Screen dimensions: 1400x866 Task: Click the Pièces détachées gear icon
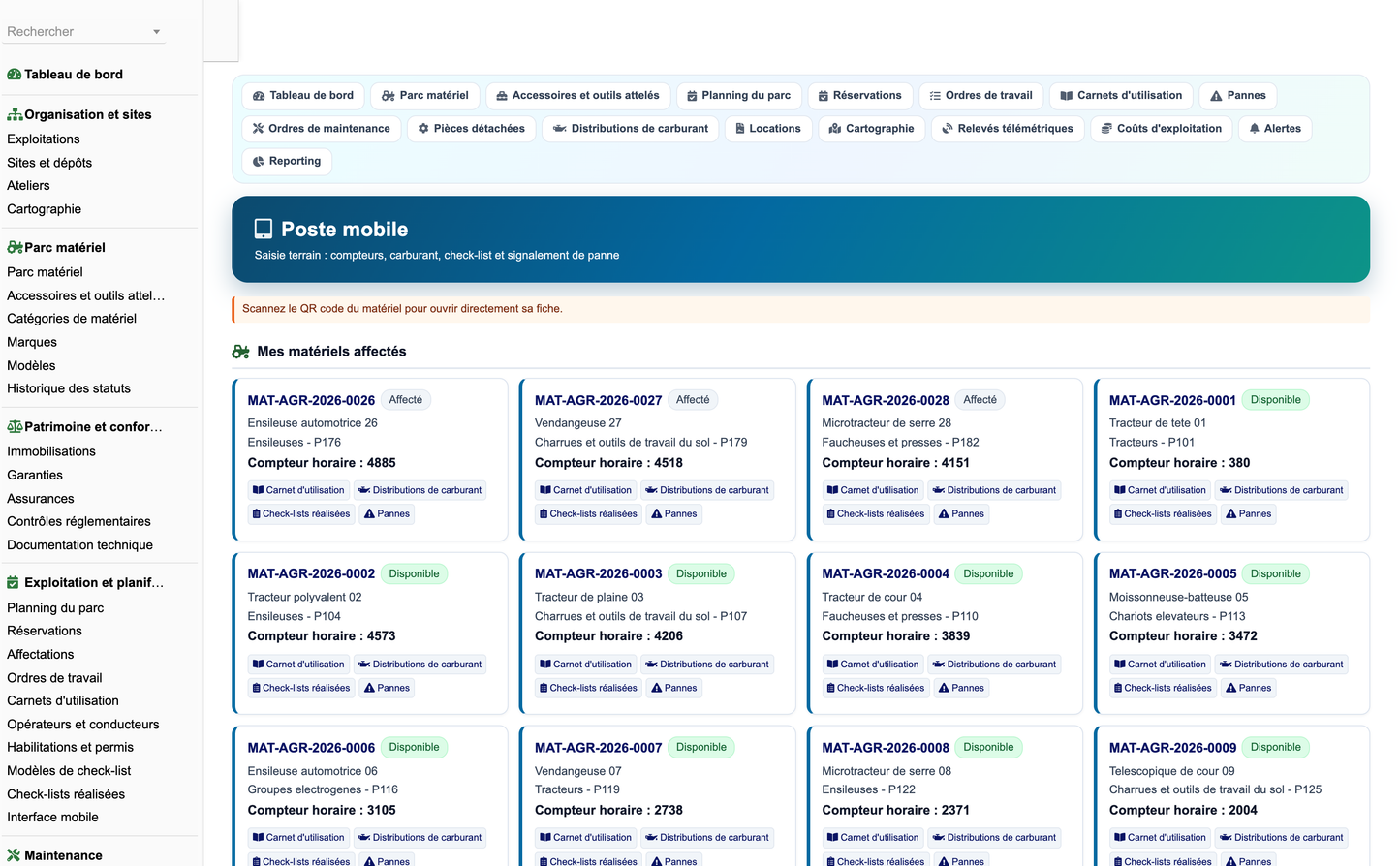click(423, 128)
